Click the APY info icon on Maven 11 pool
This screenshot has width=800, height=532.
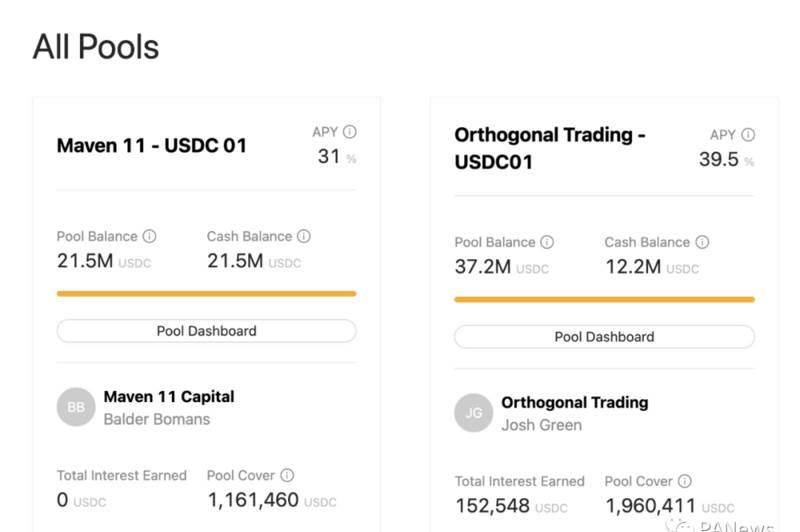coord(350,131)
